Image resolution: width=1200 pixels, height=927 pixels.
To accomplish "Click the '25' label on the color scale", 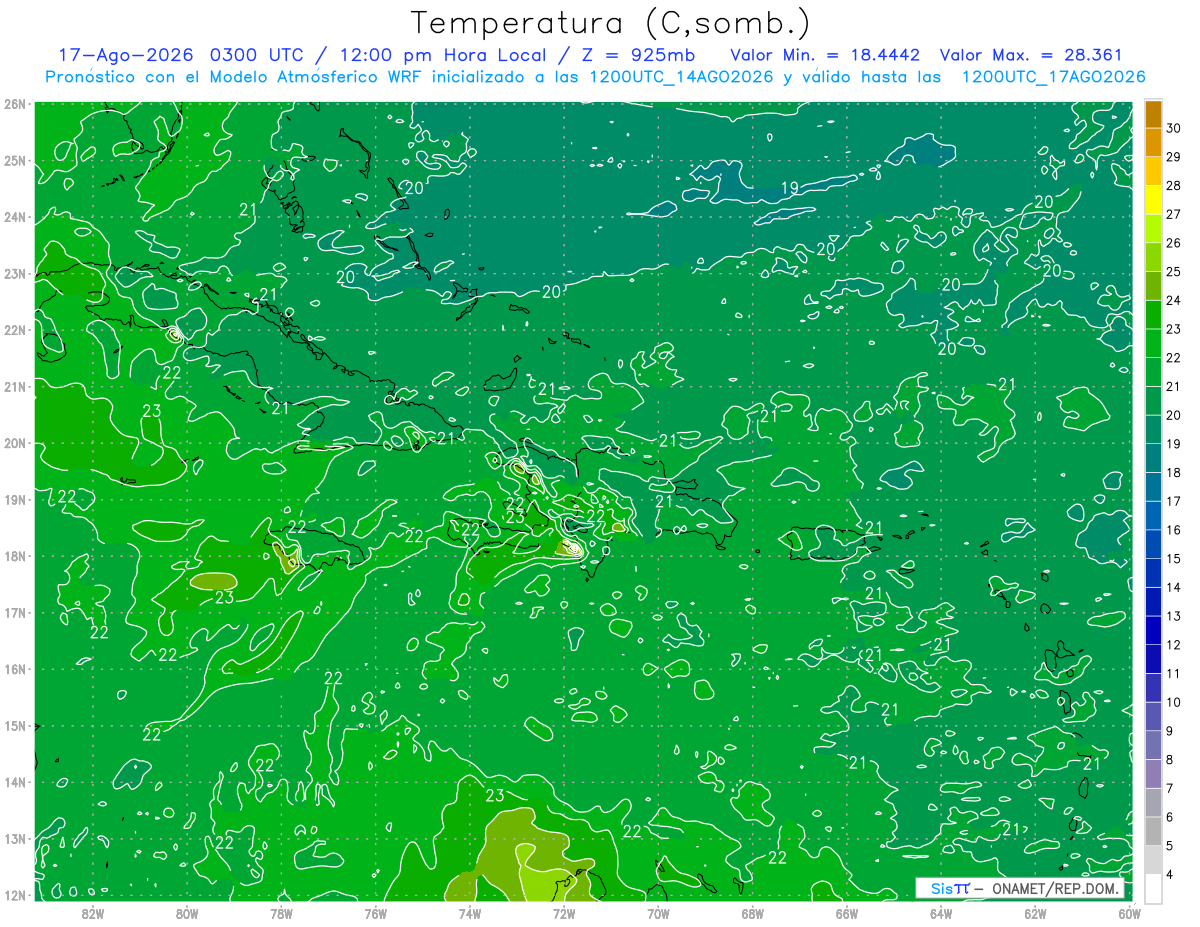I will coord(1174,271).
